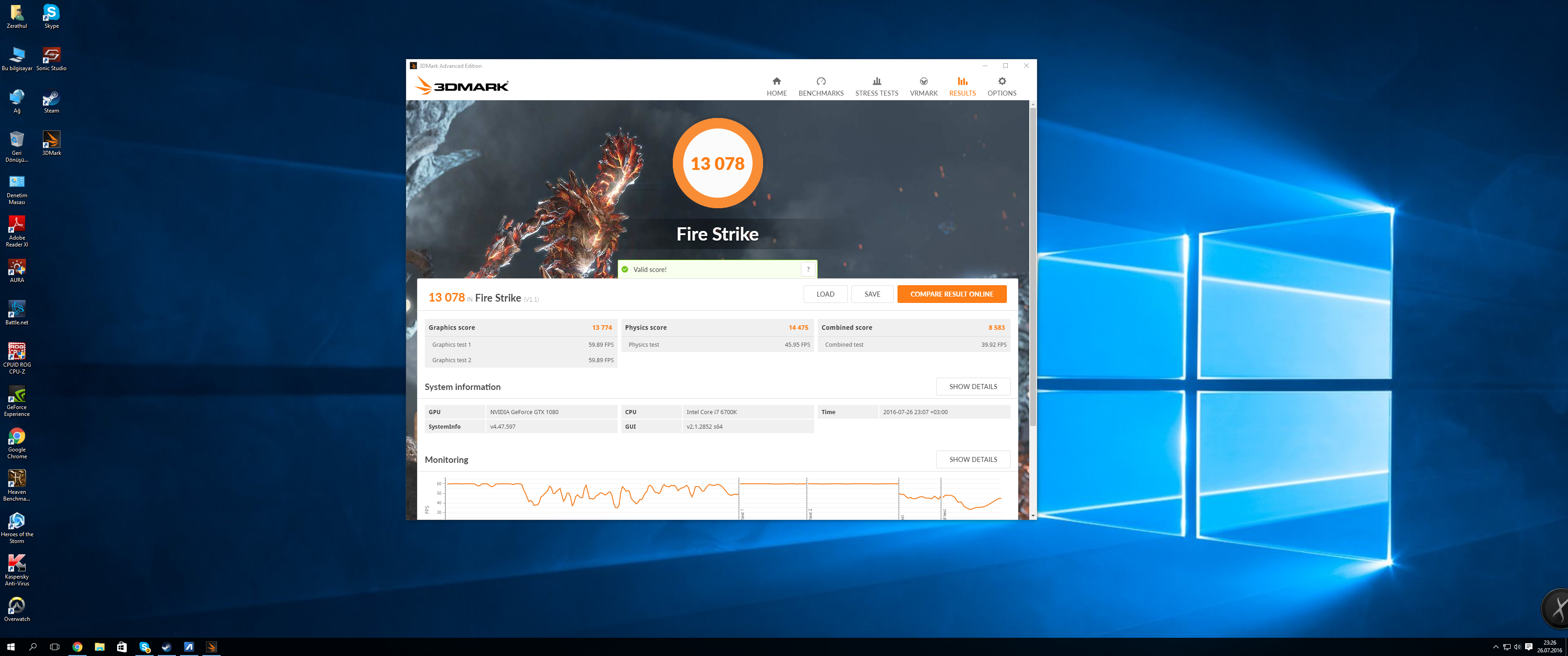The width and height of the screenshot is (1568, 656).
Task: Open the Ağ network icon
Action: coord(16,102)
